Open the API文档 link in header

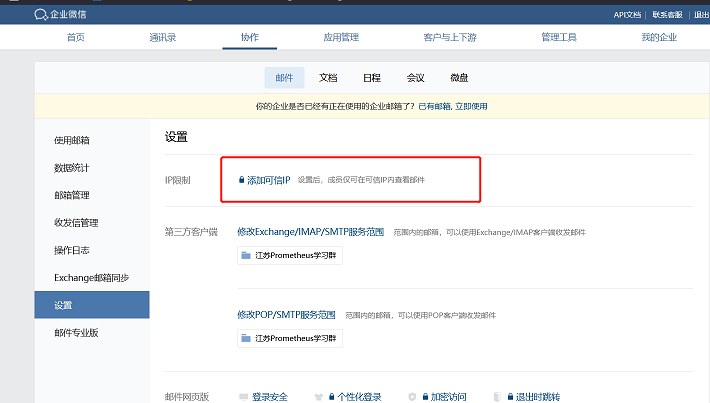(627, 15)
